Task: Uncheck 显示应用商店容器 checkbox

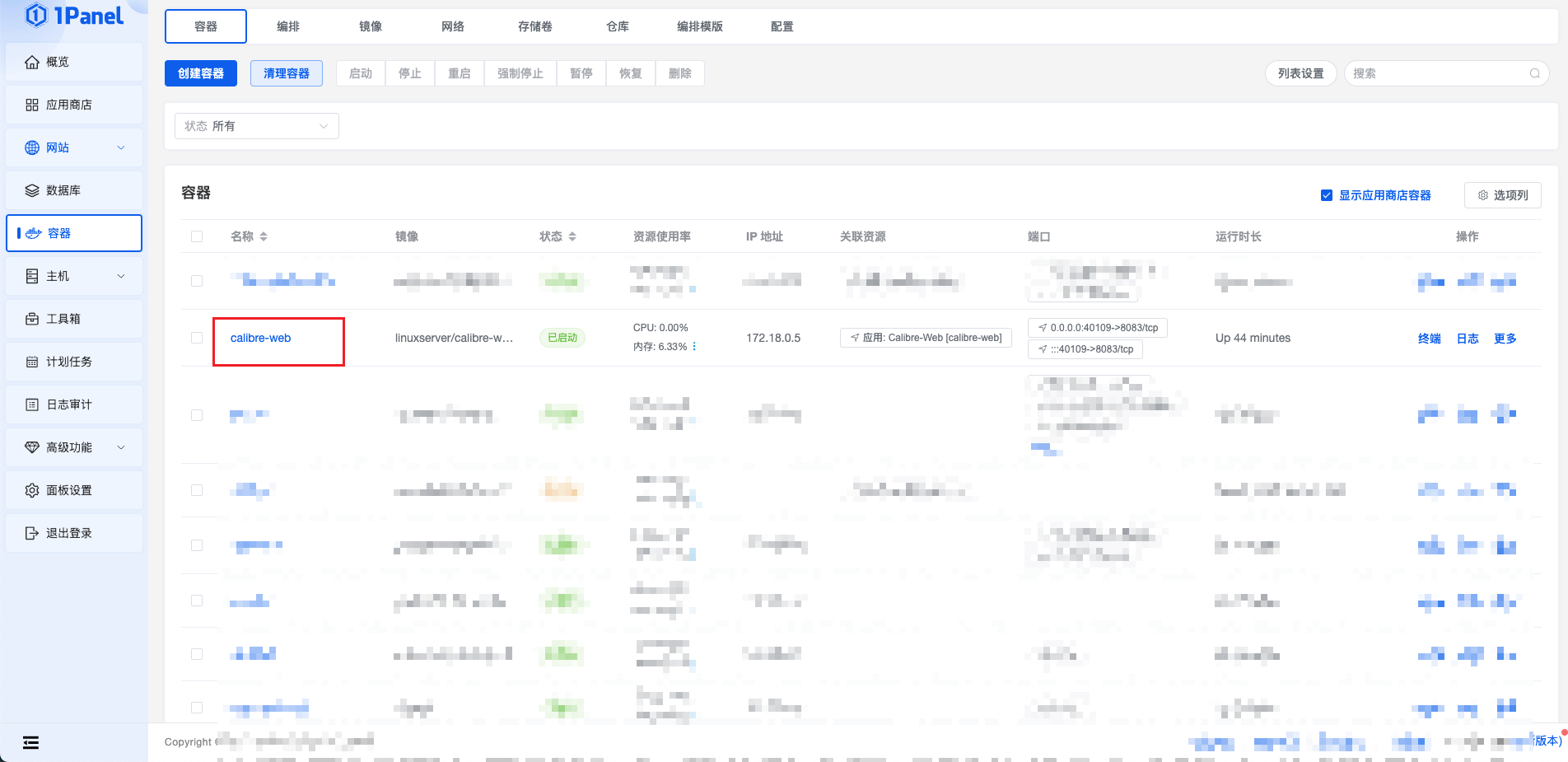Action: pyautogui.click(x=1327, y=196)
